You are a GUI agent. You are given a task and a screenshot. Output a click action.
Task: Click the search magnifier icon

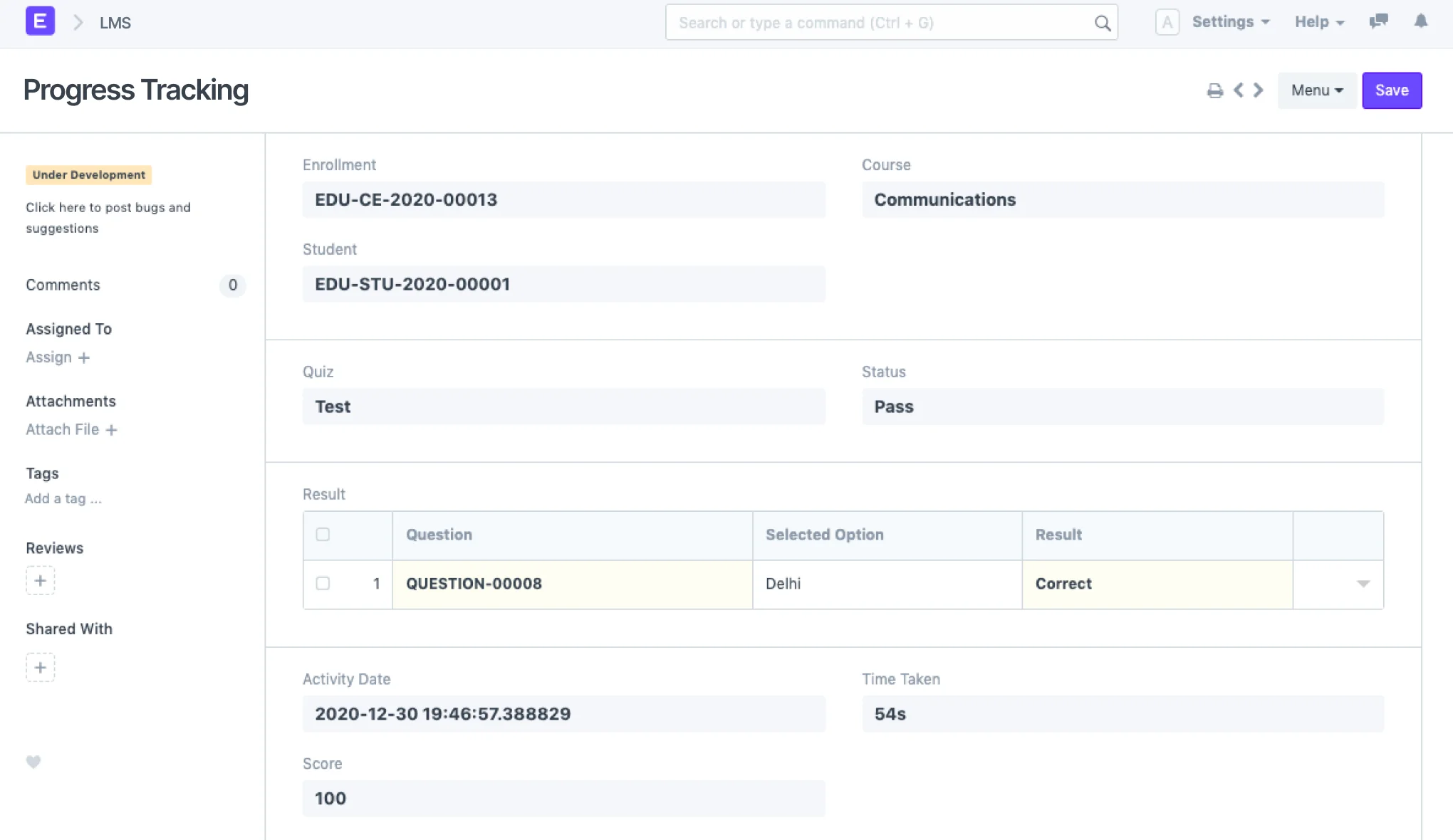click(x=1102, y=22)
